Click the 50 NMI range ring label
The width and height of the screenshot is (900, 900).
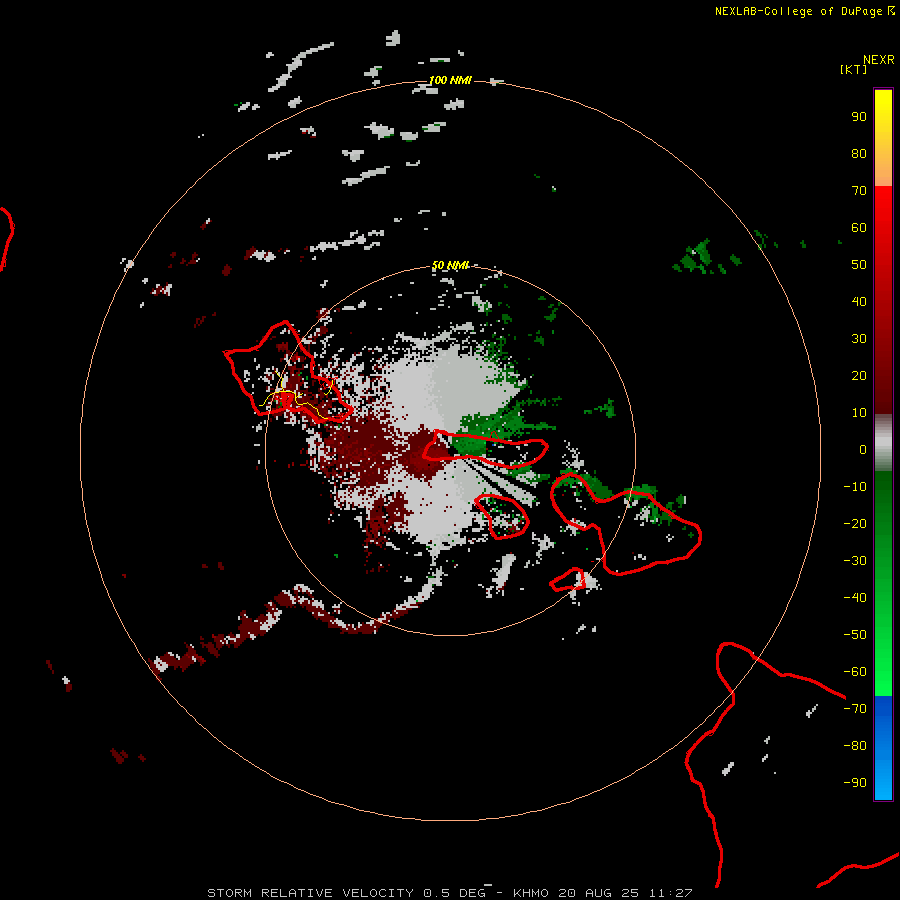450,265
